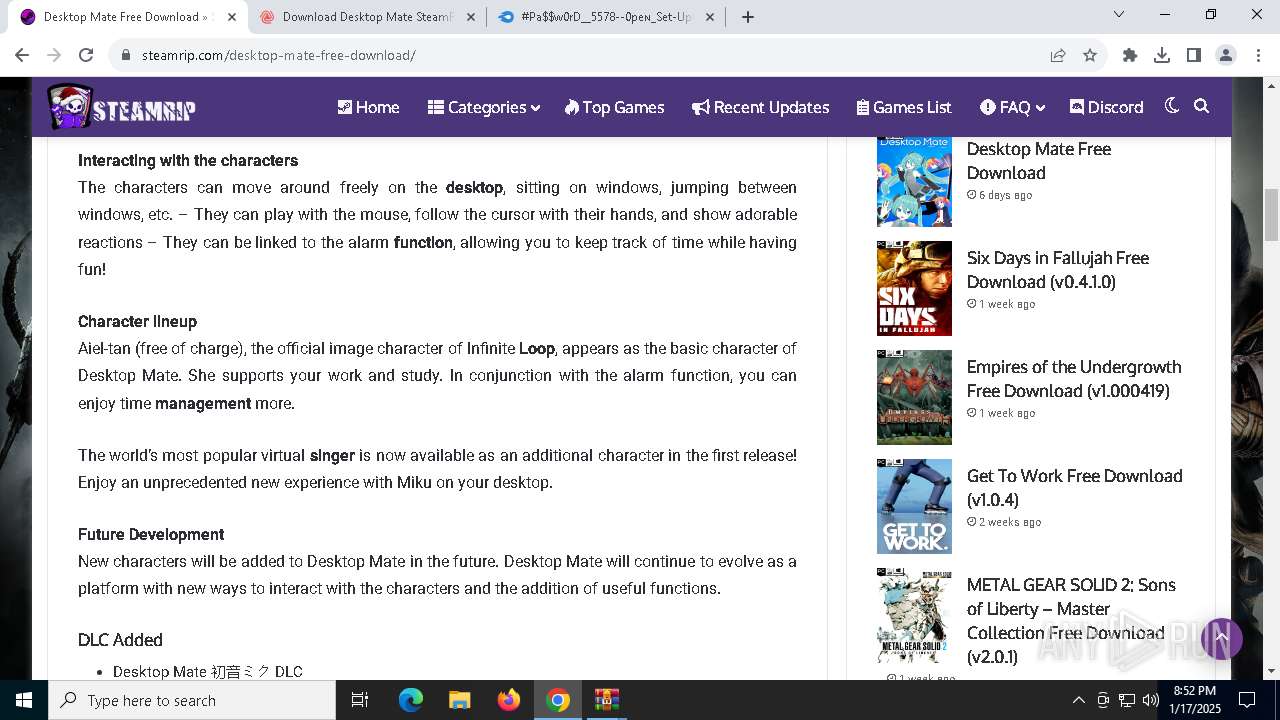Open the Discord link

pyautogui.click(x=1106, y=107)
